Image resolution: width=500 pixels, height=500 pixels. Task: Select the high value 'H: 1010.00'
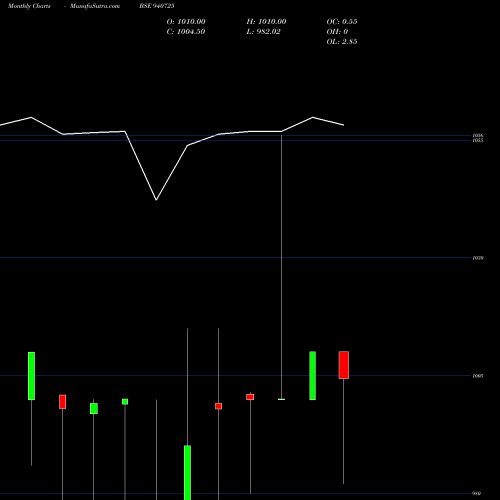(x=266, y=22)
